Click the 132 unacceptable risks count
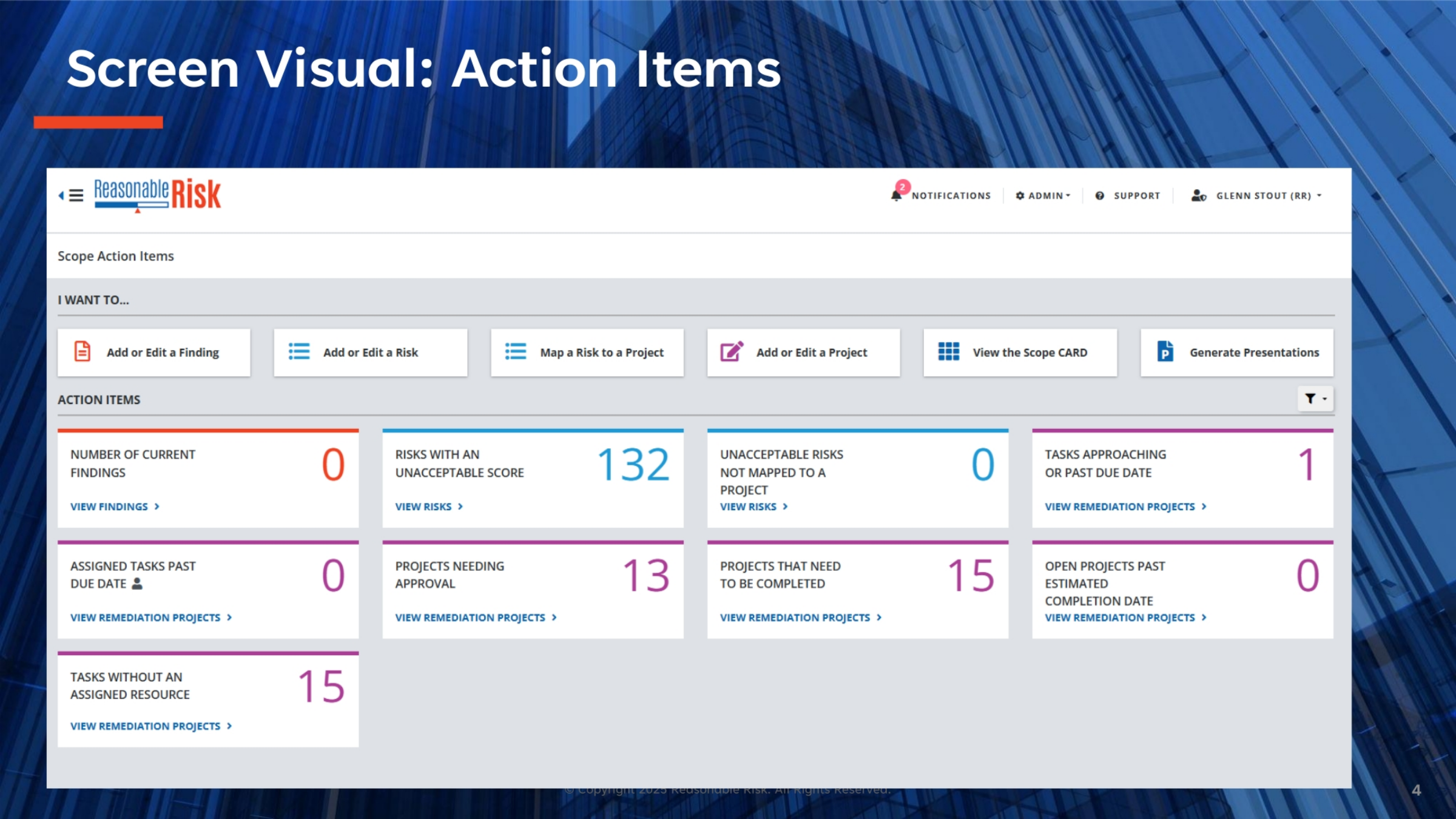 634,465
